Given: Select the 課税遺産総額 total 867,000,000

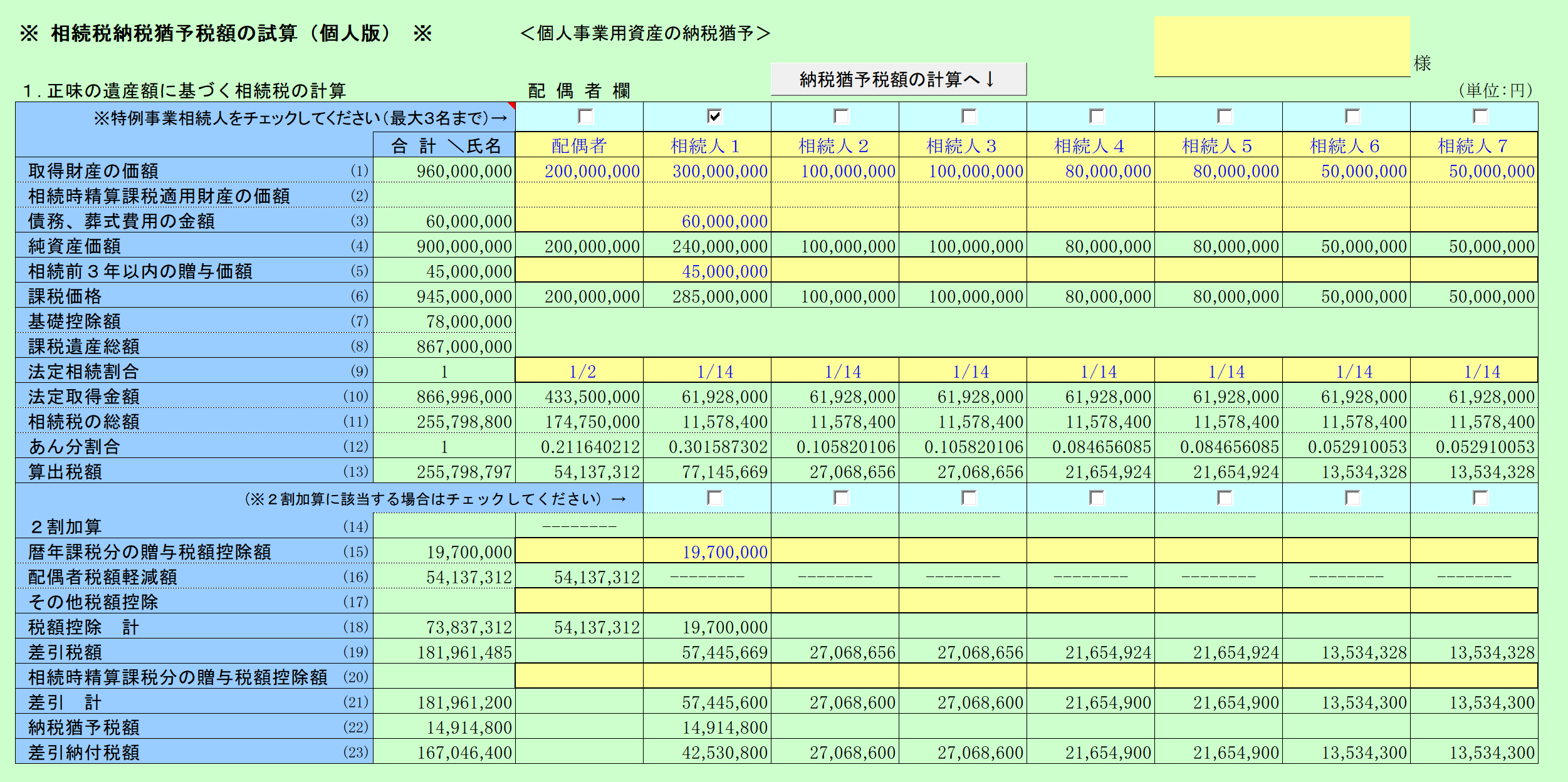Looking at the screenshot, I should click(x=444, y=345).
